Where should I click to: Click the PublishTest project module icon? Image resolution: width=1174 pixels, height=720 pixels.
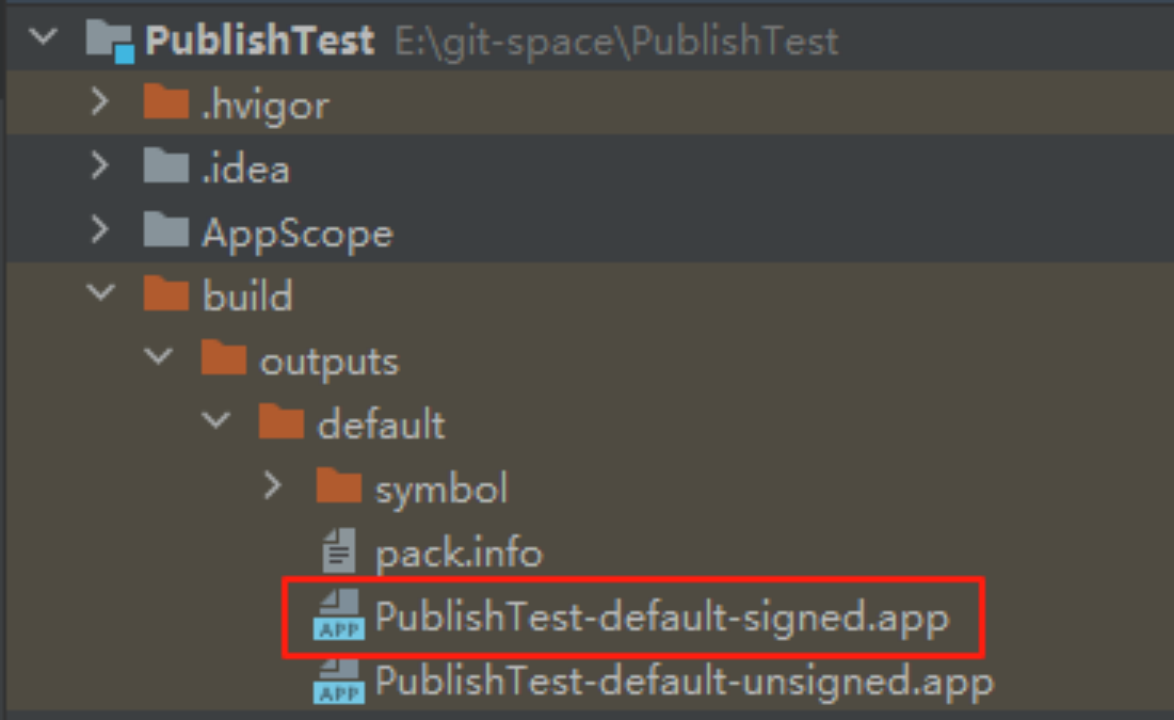pos(109,42)
